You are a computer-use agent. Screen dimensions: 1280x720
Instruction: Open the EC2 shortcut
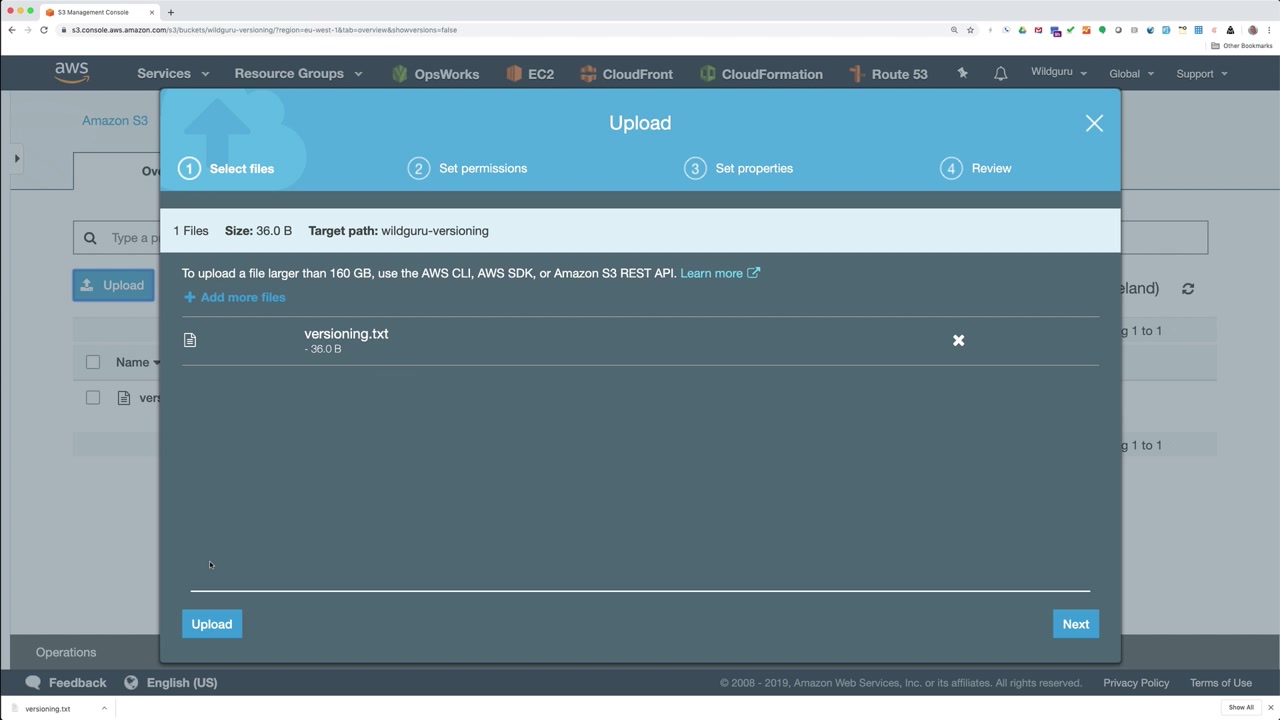(x=530, y=74)
